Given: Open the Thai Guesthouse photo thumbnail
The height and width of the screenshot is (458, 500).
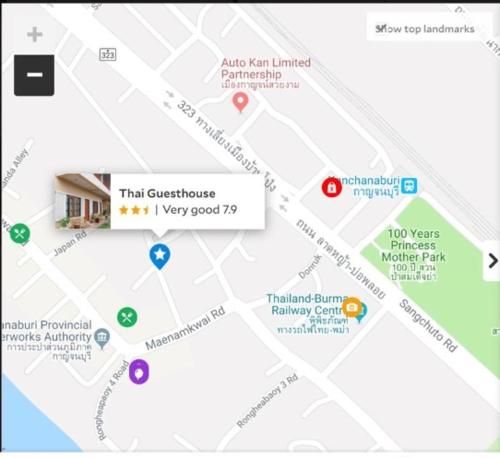Looking at the screenshot, I should click(x=83, y=201).
